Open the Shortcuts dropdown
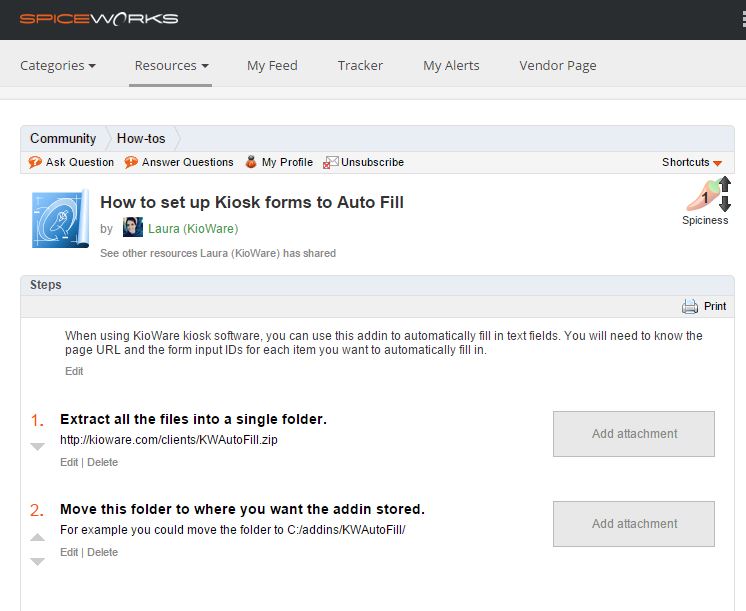 tap(692, 162)
